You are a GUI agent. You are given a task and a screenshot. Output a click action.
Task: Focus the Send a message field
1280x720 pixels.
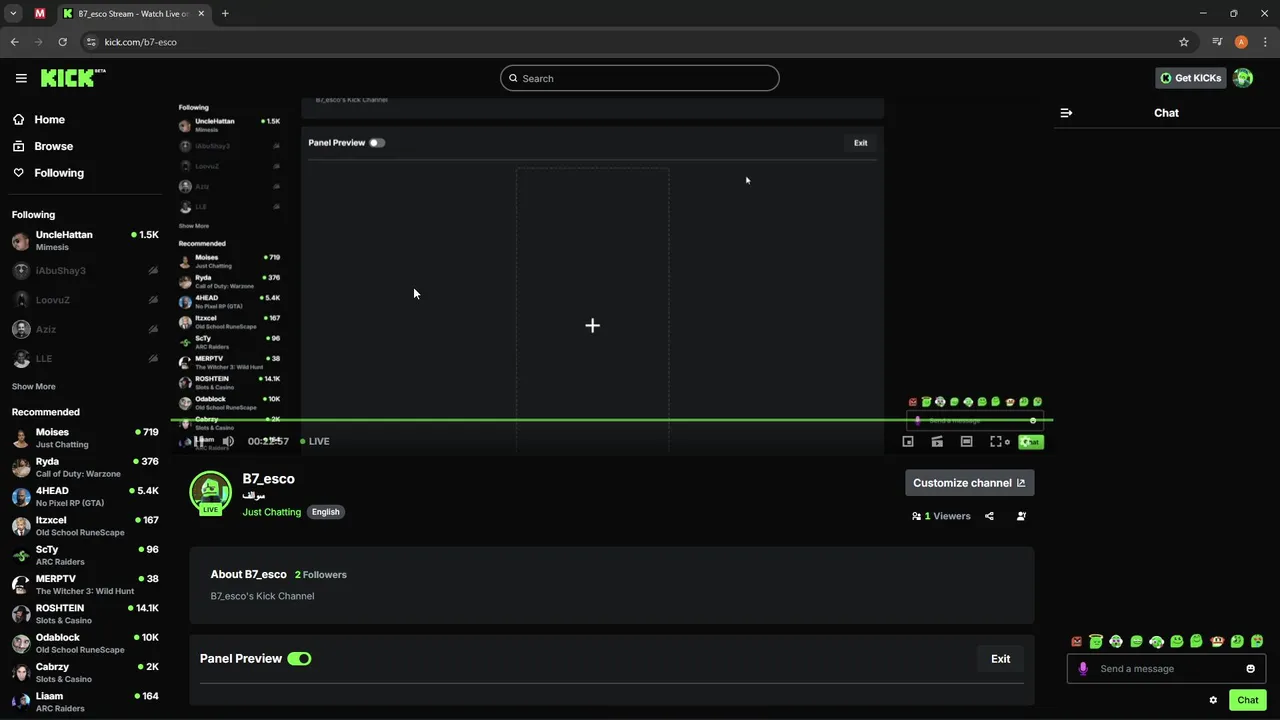point(1166,669)
